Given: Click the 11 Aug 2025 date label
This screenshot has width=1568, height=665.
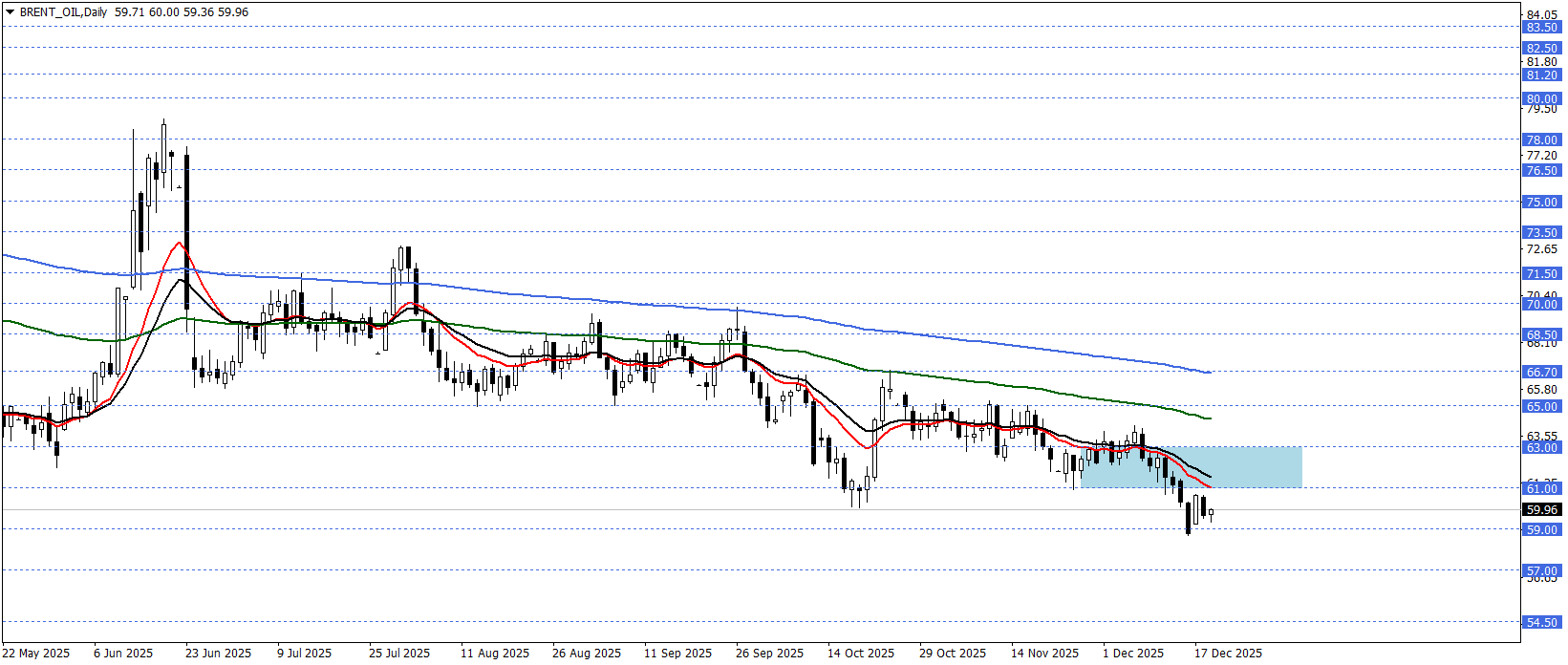Looking at the screenshot, I should pyautogui.click(x=495, y=654).
